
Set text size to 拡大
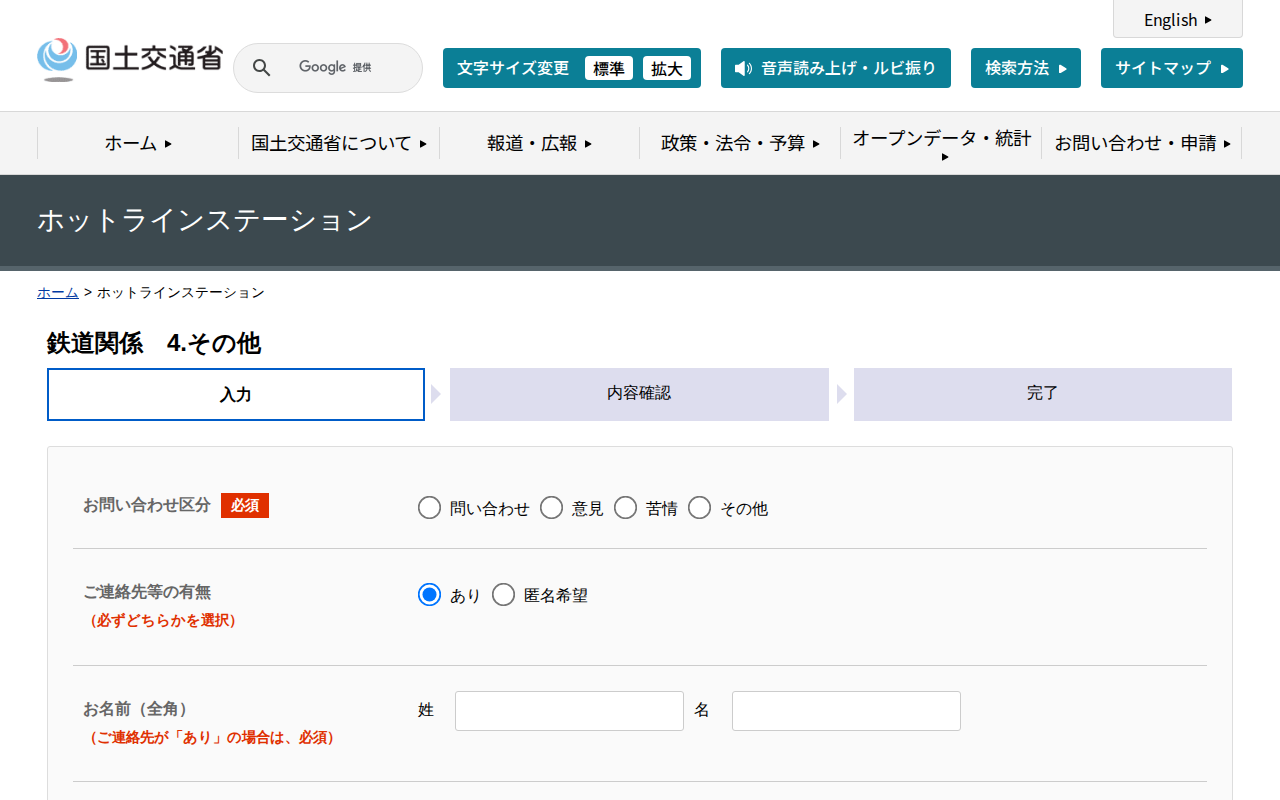point(667,68)
